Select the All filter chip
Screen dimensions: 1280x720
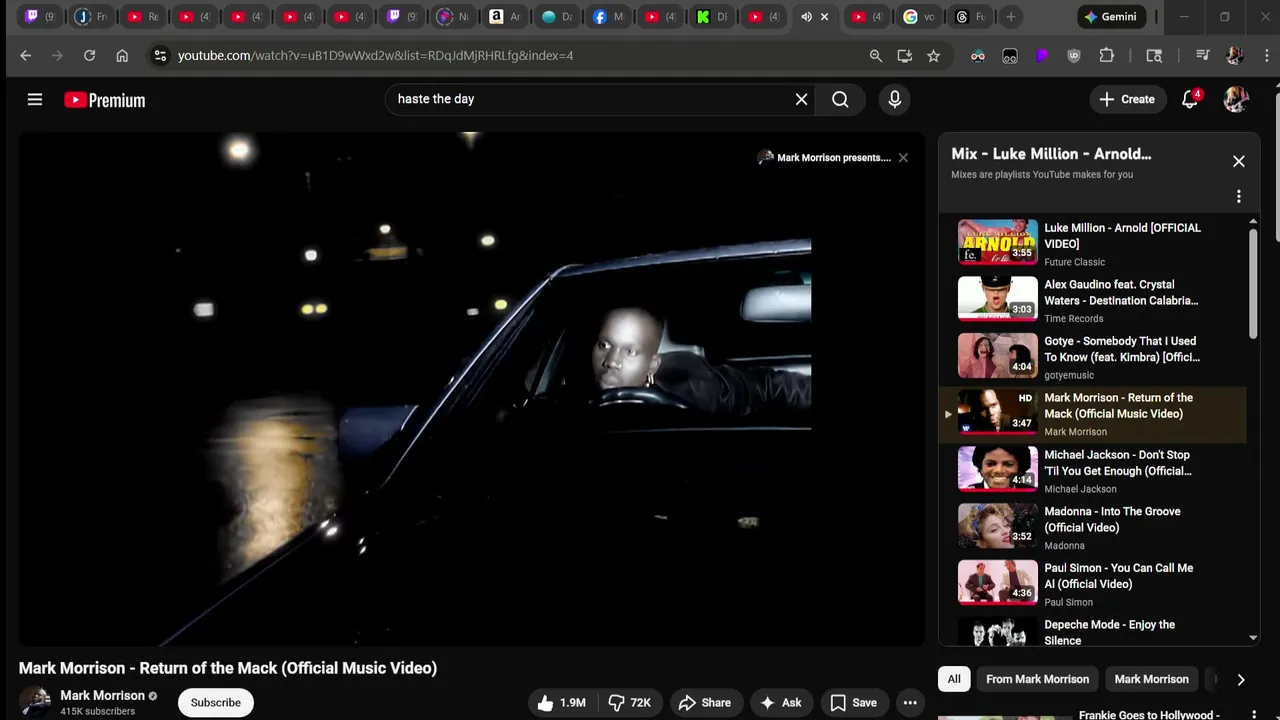(954, 679)
